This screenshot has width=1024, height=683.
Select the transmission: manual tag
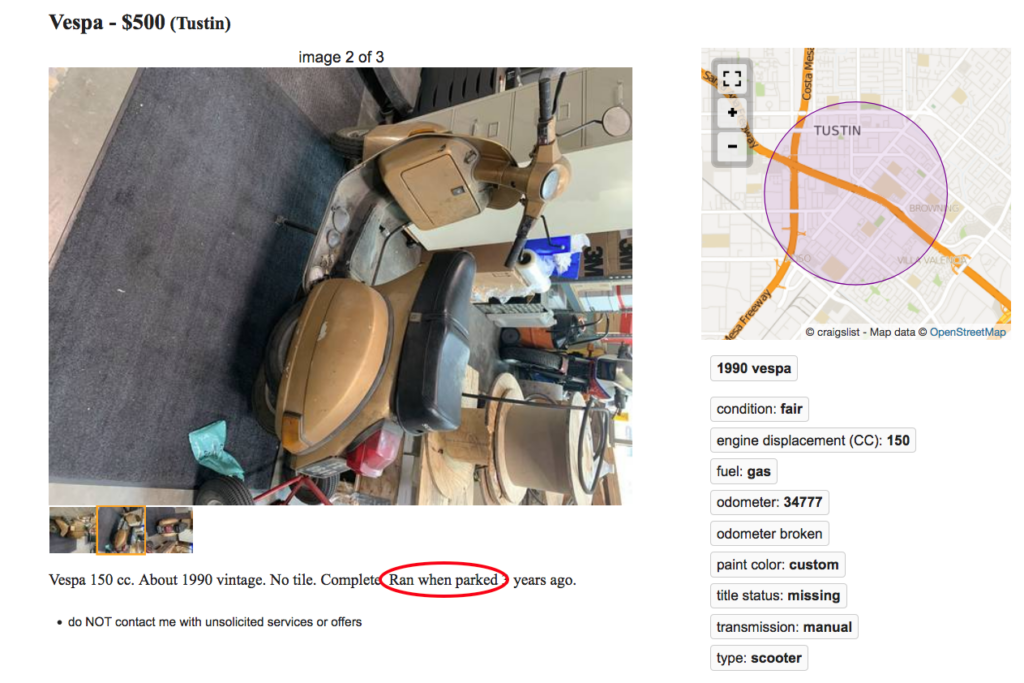click(x=784, y=627)
